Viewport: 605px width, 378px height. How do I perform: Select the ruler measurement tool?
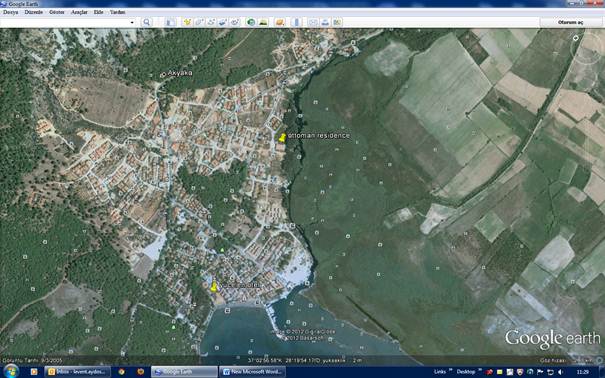coord(296,22)
